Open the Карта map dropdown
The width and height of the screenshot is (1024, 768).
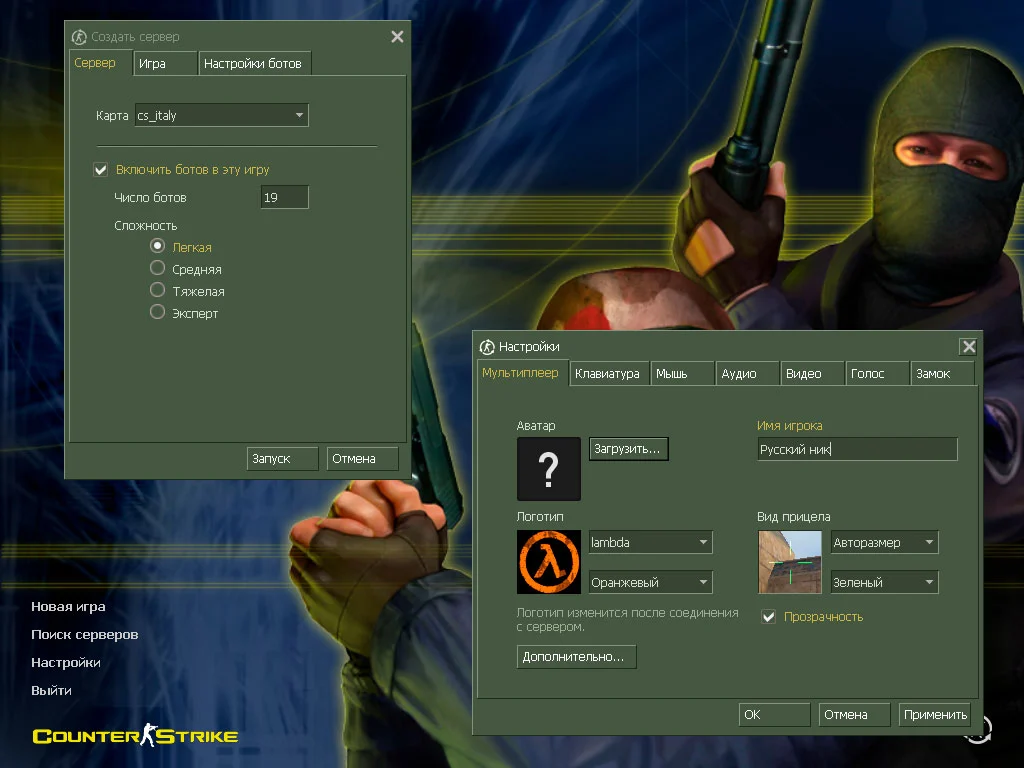pos(221,116)
